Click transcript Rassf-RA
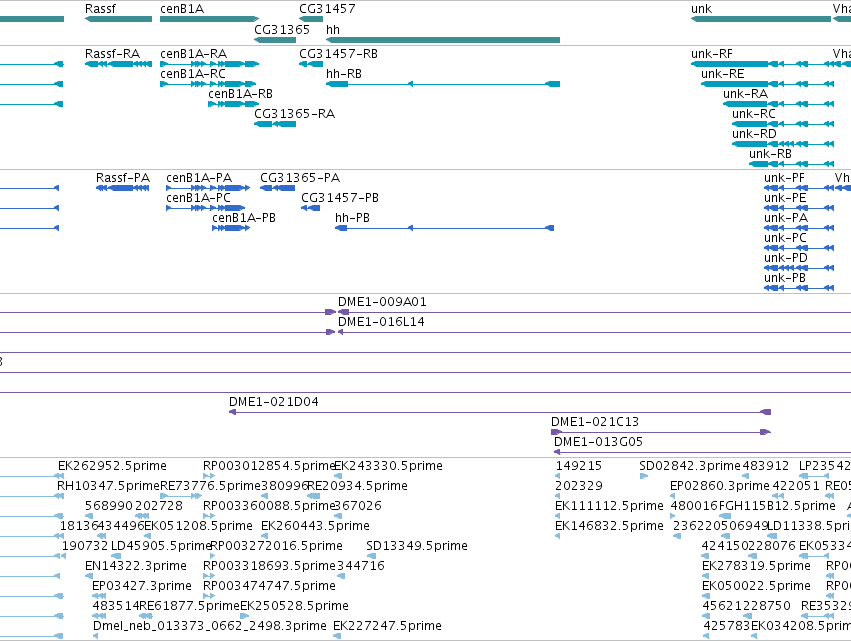 [x=118, y=64]
